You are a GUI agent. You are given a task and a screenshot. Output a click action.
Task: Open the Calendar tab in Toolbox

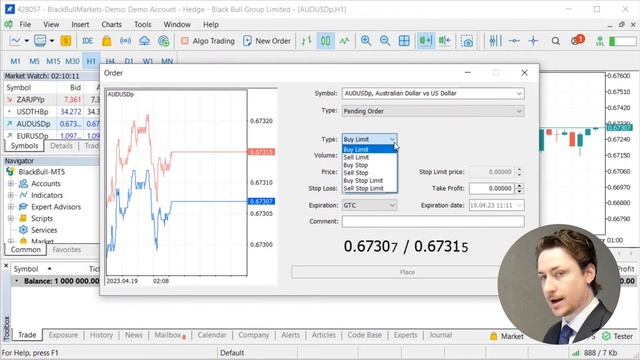pyautogui.click(x=211, y=335)
